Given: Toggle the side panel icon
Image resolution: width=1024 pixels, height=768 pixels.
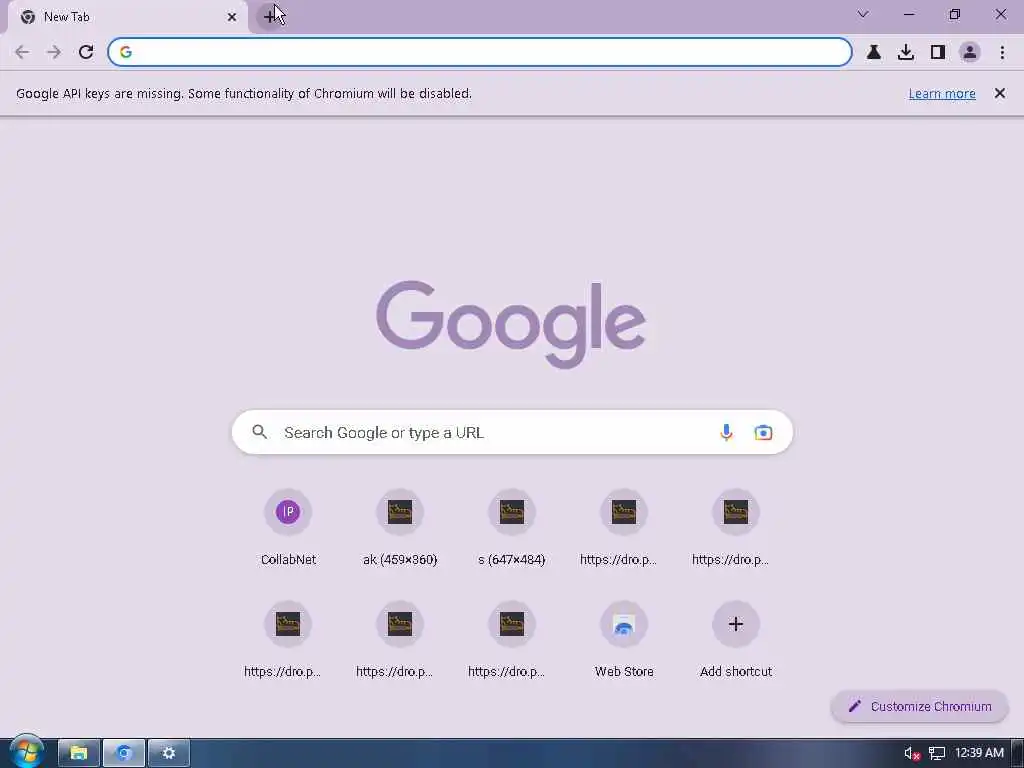Looking at the screenshot, I should pyautogui.click(x=938, y=52).
